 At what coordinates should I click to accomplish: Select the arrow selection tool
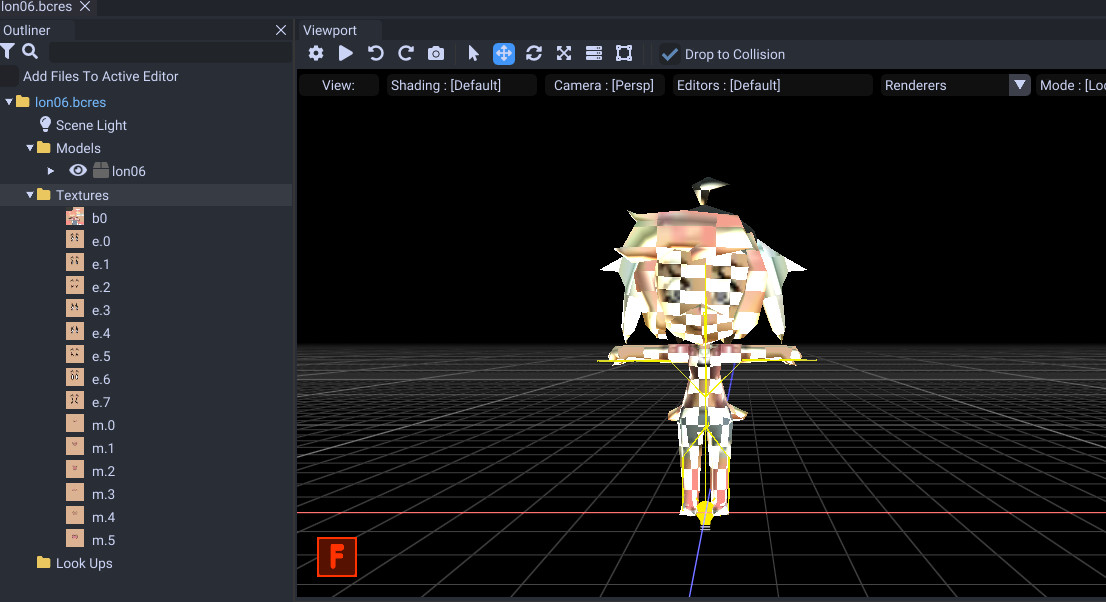click(473, 53)
